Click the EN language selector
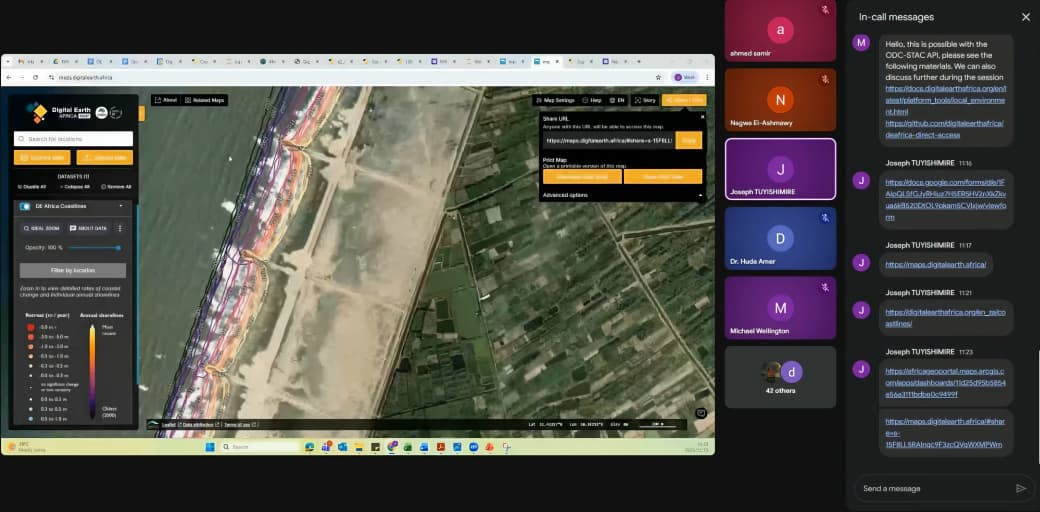1040x512 pixels. coord(617,100)
